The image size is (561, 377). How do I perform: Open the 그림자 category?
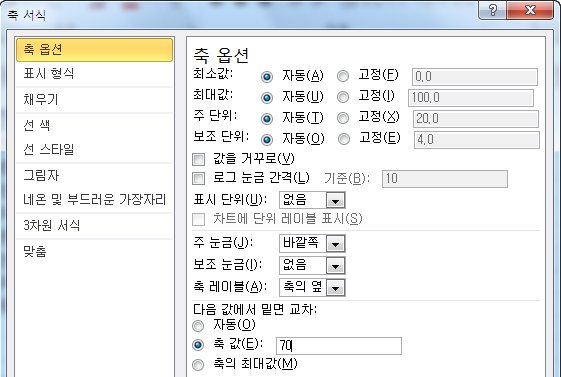click(94, 175)
